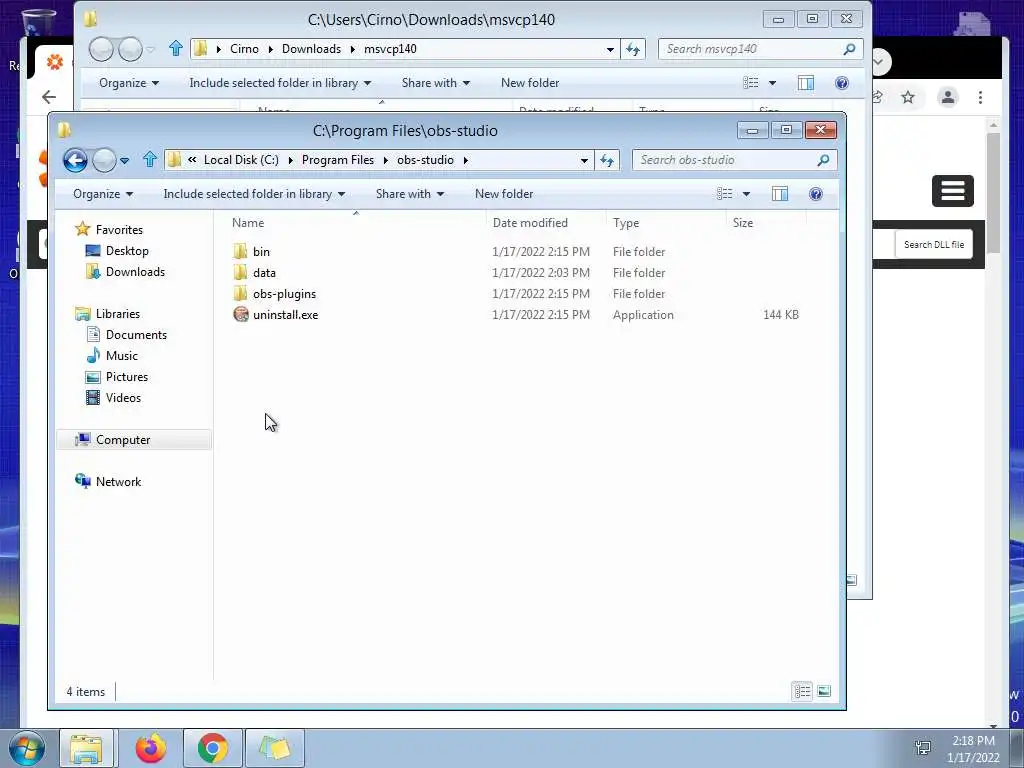
Task: Open Windows Explorer from the taskbar
Action: (x=87, y=748)
